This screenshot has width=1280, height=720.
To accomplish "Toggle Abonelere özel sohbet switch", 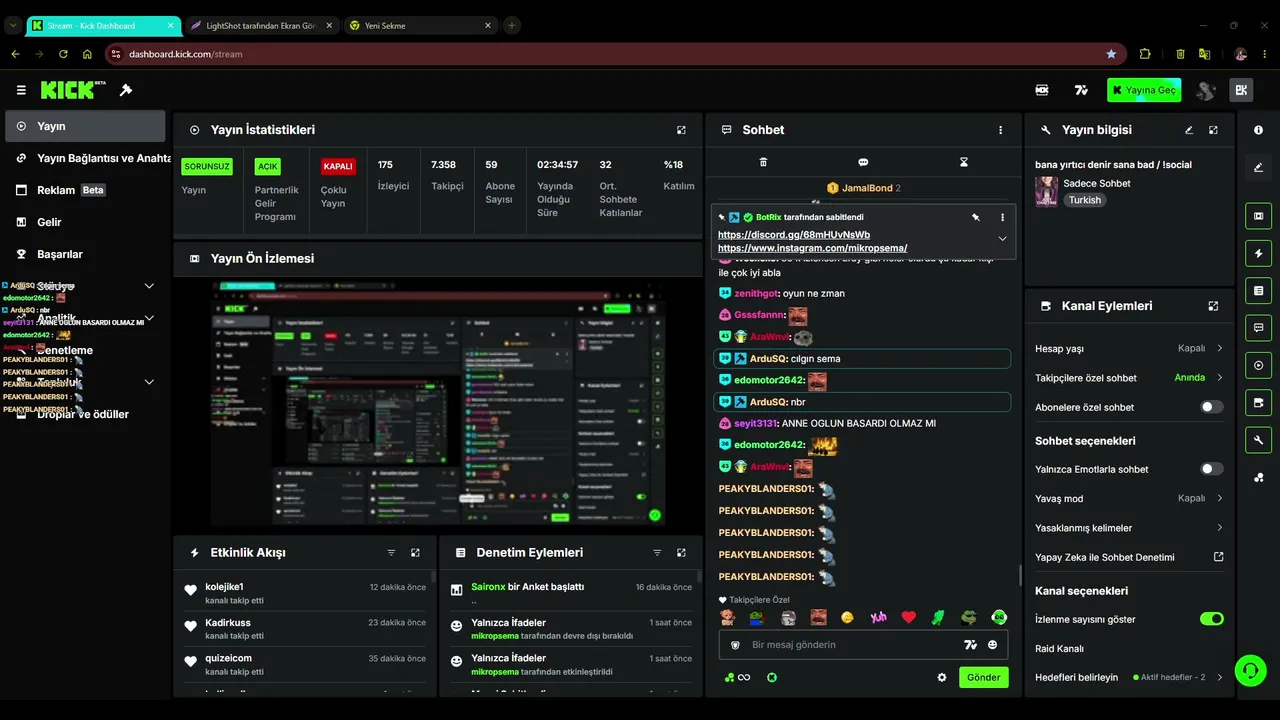I will pyautogui.click(x=1211, y=407).
